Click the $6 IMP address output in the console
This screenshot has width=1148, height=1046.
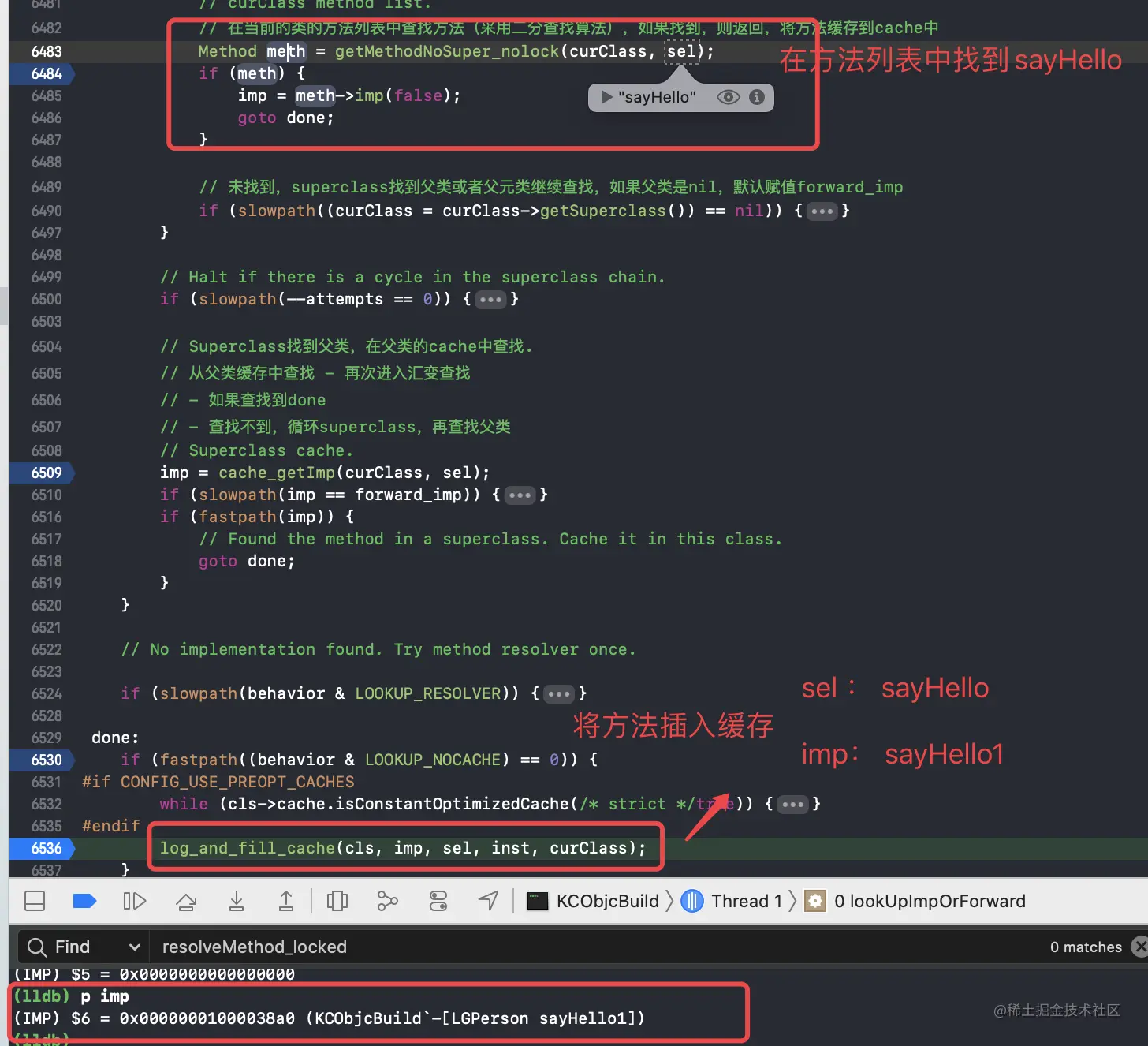click(x=330, y=1018)
